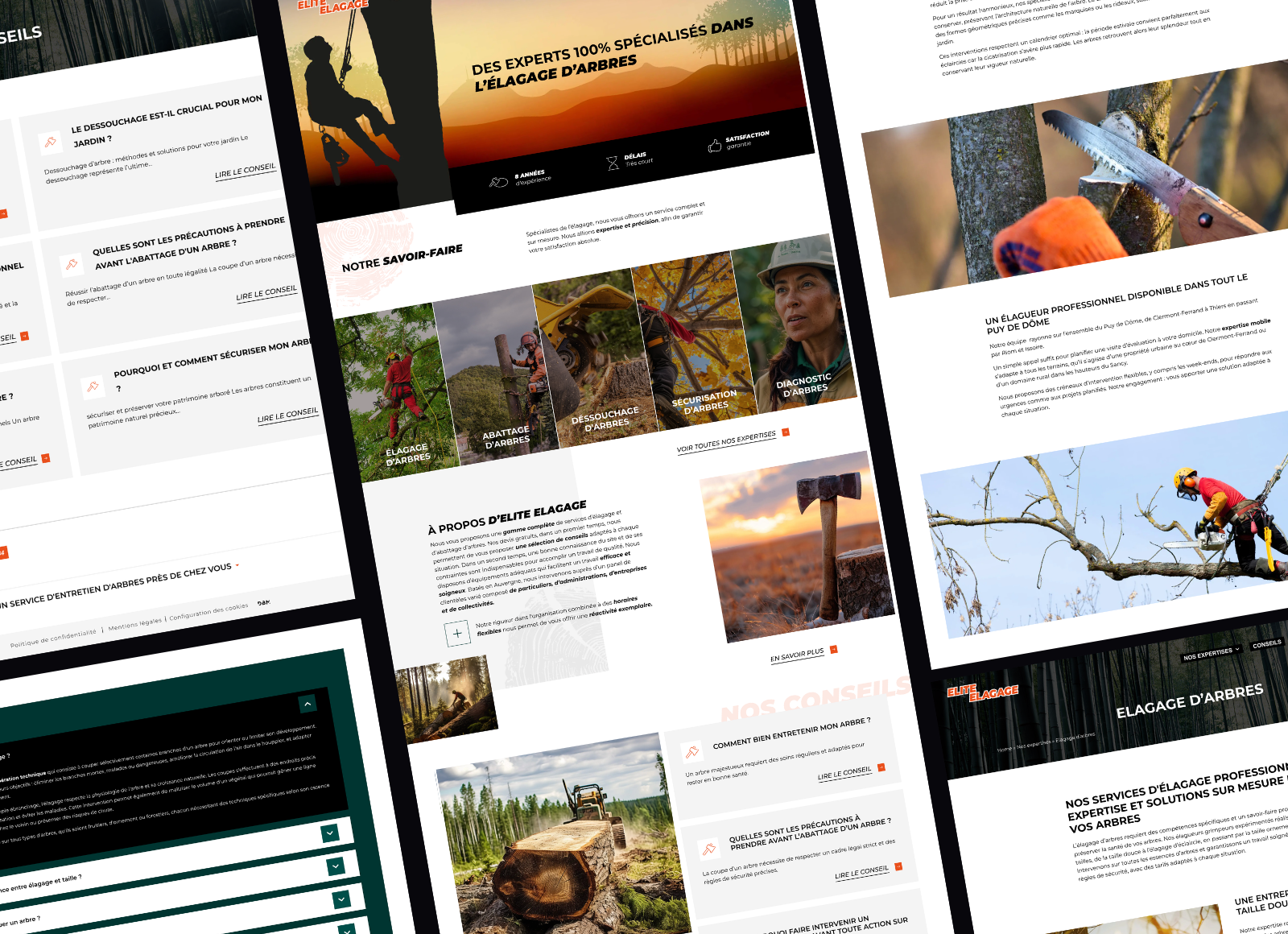Click the D&K logo in the footer

(x=263, y=603)
